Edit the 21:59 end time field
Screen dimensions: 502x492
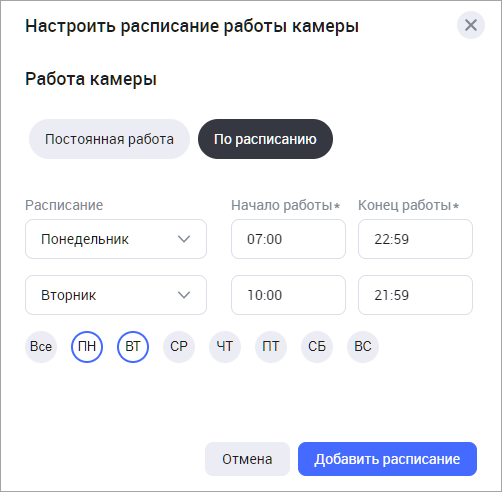[415, 295]
